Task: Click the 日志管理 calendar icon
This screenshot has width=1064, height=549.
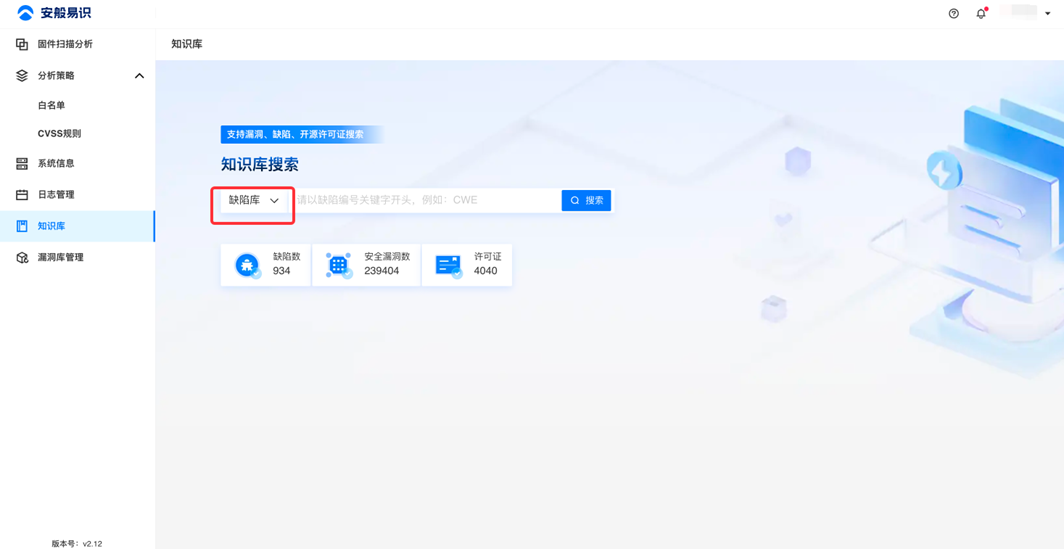Action: coord(22,195)
